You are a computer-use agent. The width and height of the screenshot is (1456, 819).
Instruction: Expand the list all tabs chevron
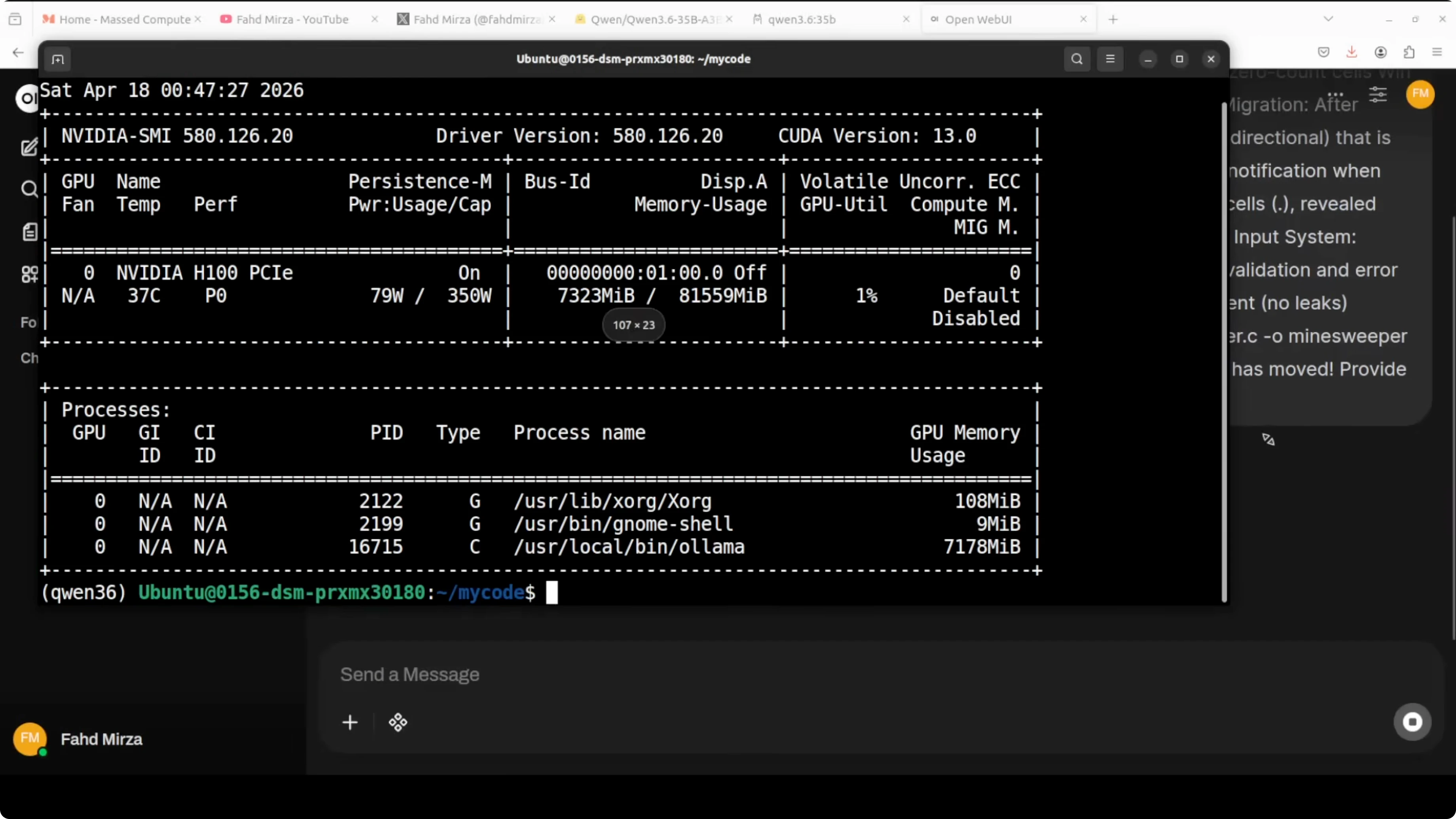tap(1328, 19)
